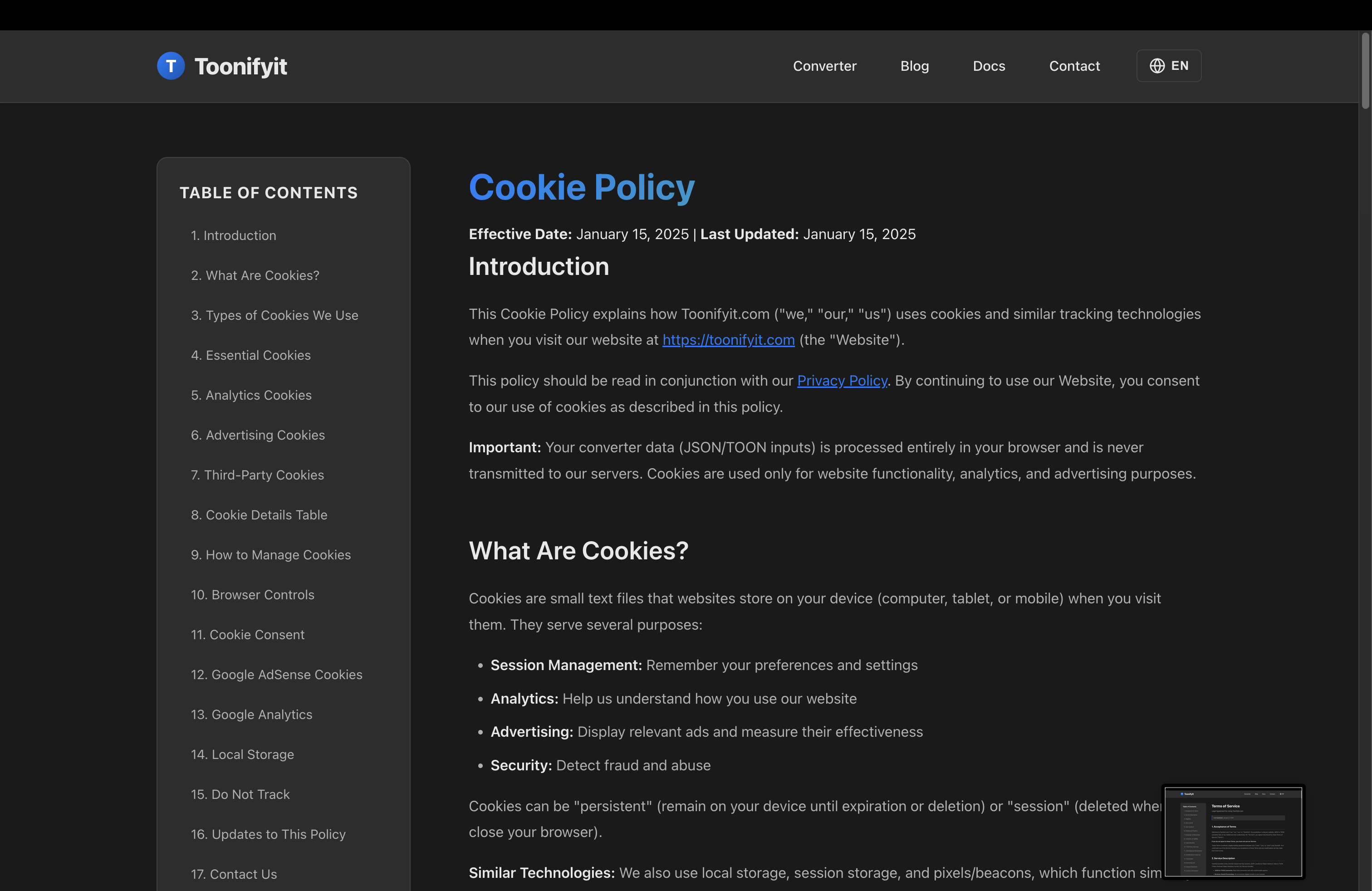Open the Blog section
The image size is (1372, 891).
pyautogui.click(x=914, y=66)
